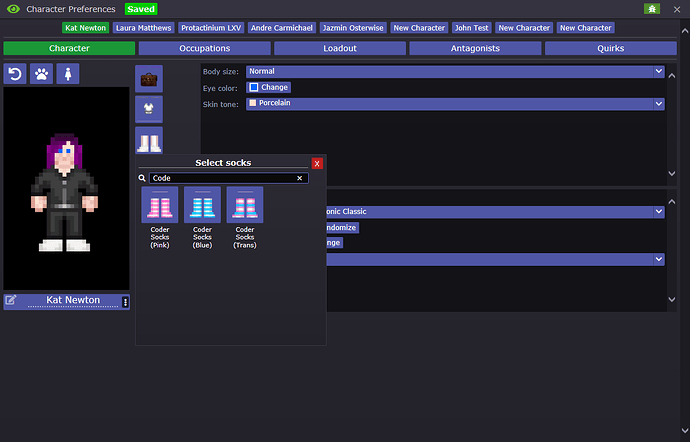The height and width of the screenshot is (442, 690).
Task: Click lower panel scroll-down arrow
Action: tap(672, 299)
